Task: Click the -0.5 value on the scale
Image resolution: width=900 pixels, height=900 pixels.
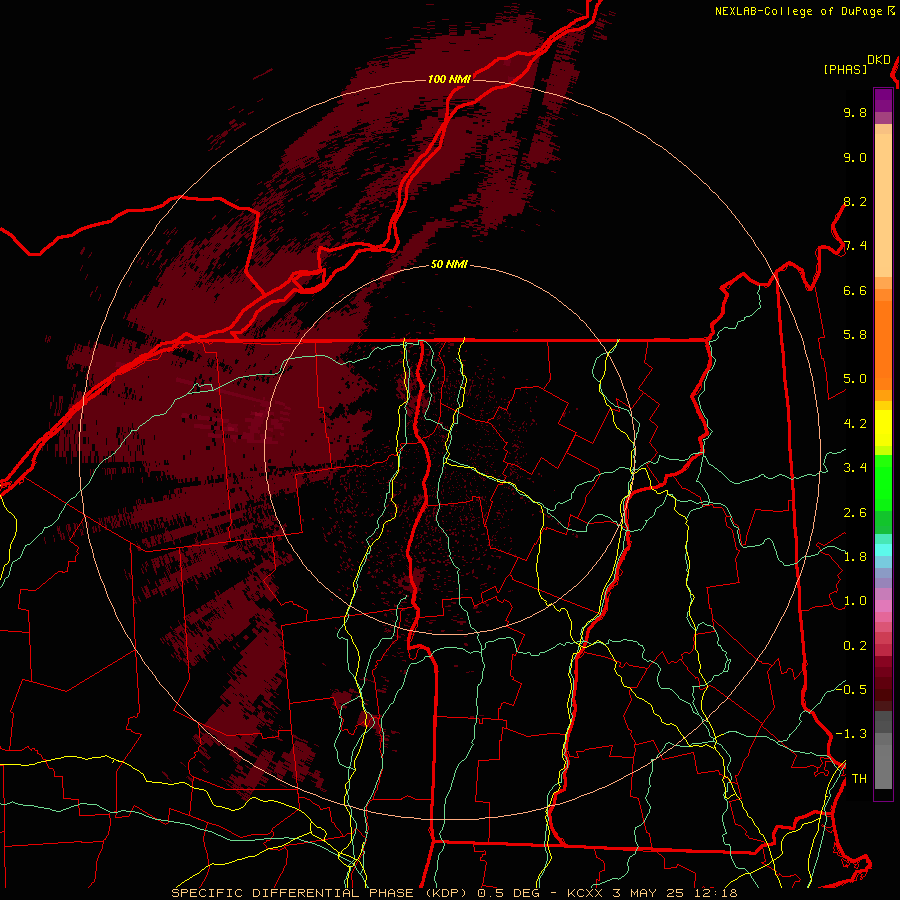Action: click(851, 690)
